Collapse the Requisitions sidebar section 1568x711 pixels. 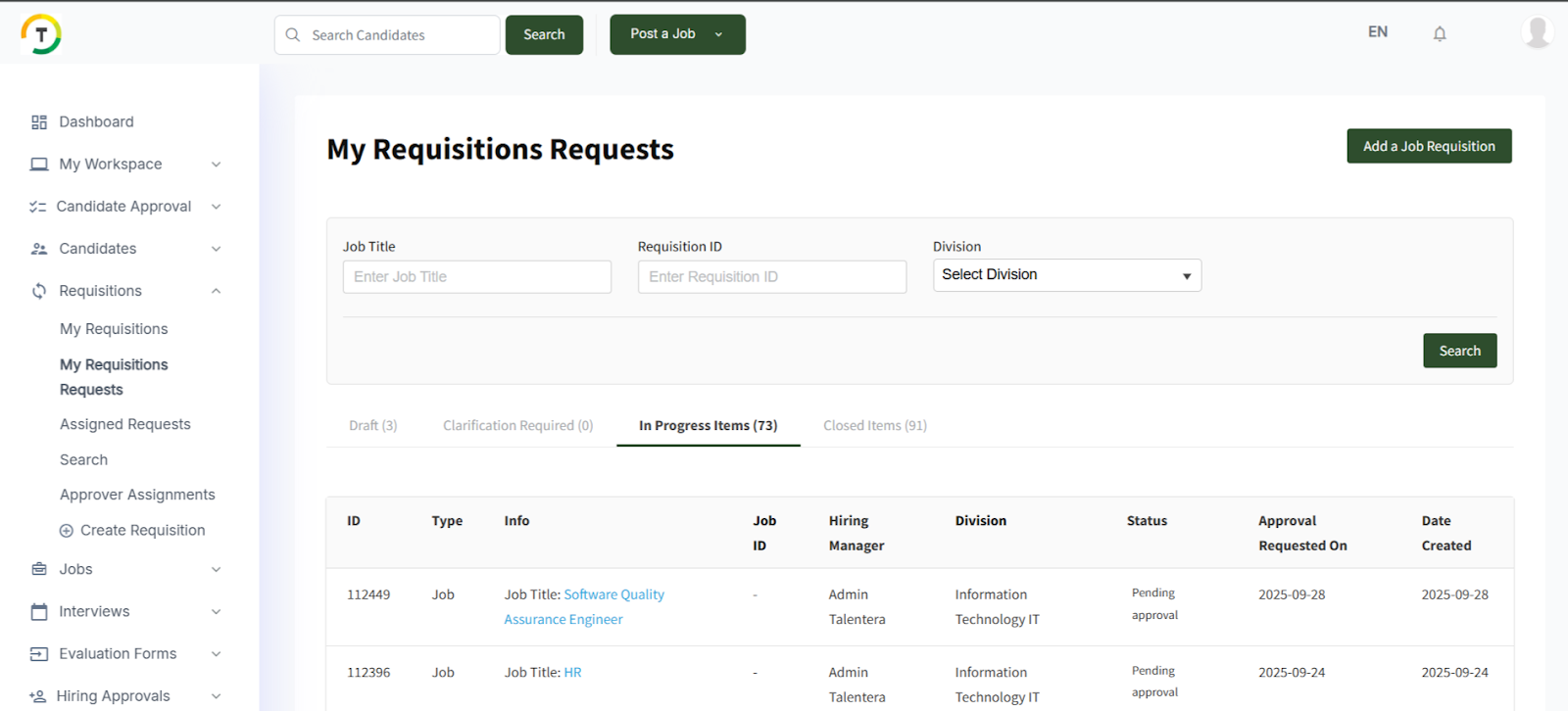216,291
